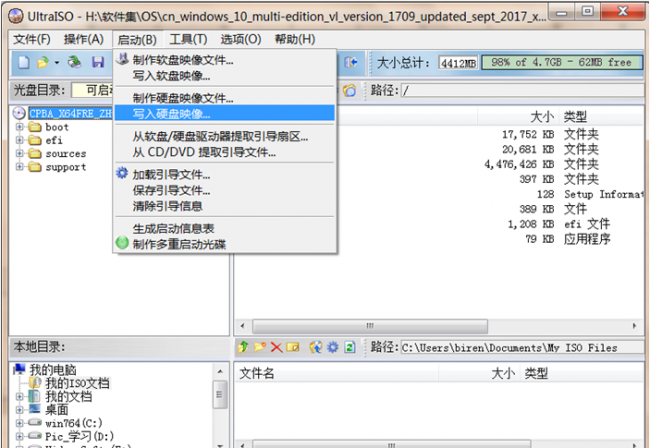Click the local New Folder icon

coord(260,346)
